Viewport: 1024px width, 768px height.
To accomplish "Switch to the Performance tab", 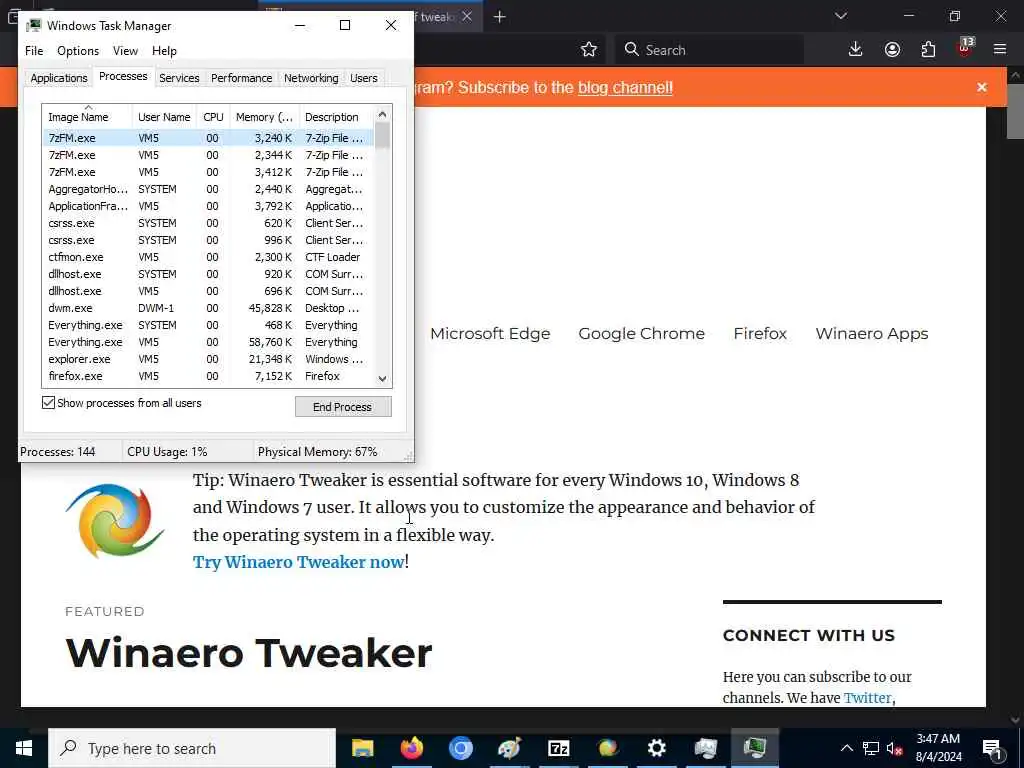I will [242, 78].
